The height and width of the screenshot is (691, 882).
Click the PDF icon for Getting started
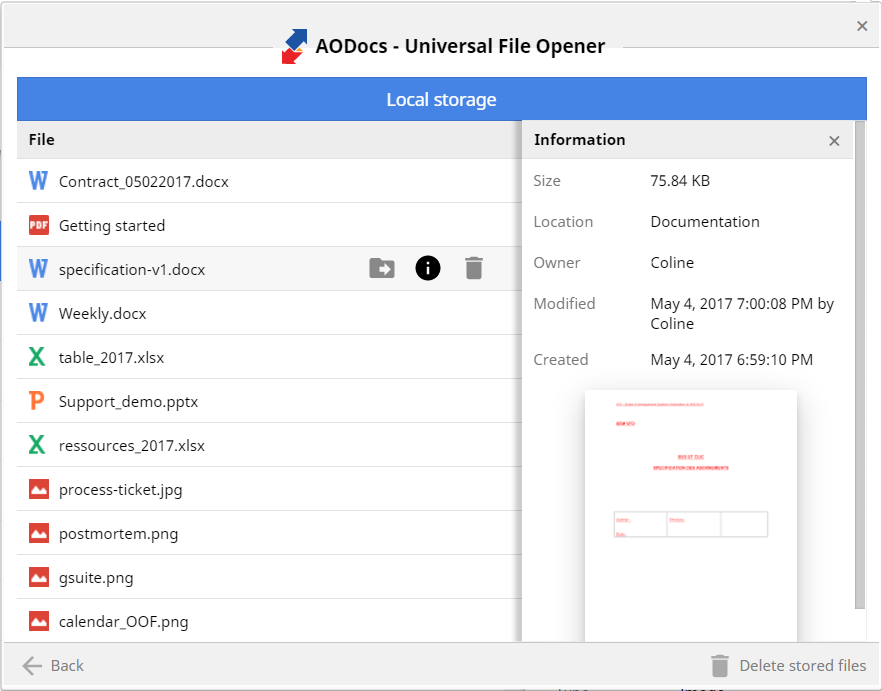(x=39, y=225)
